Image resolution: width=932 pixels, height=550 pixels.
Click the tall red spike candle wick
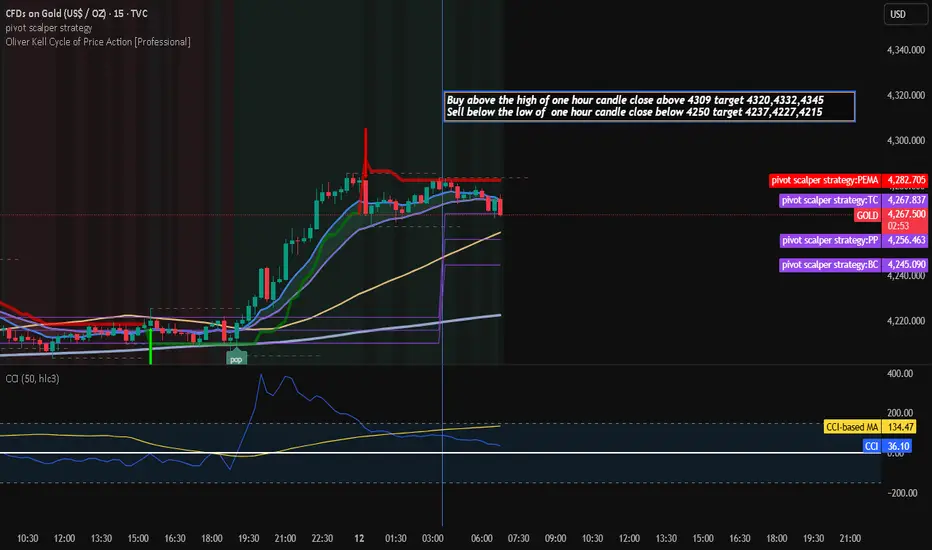[366, 152]
